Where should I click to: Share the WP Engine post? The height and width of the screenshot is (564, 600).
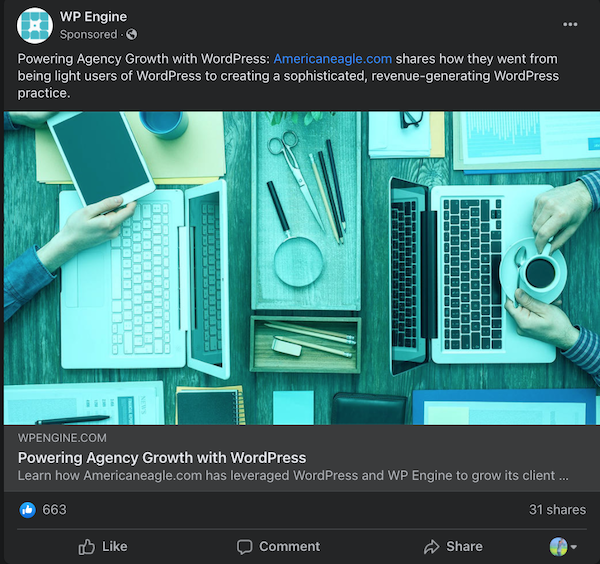tap(453, 547)
